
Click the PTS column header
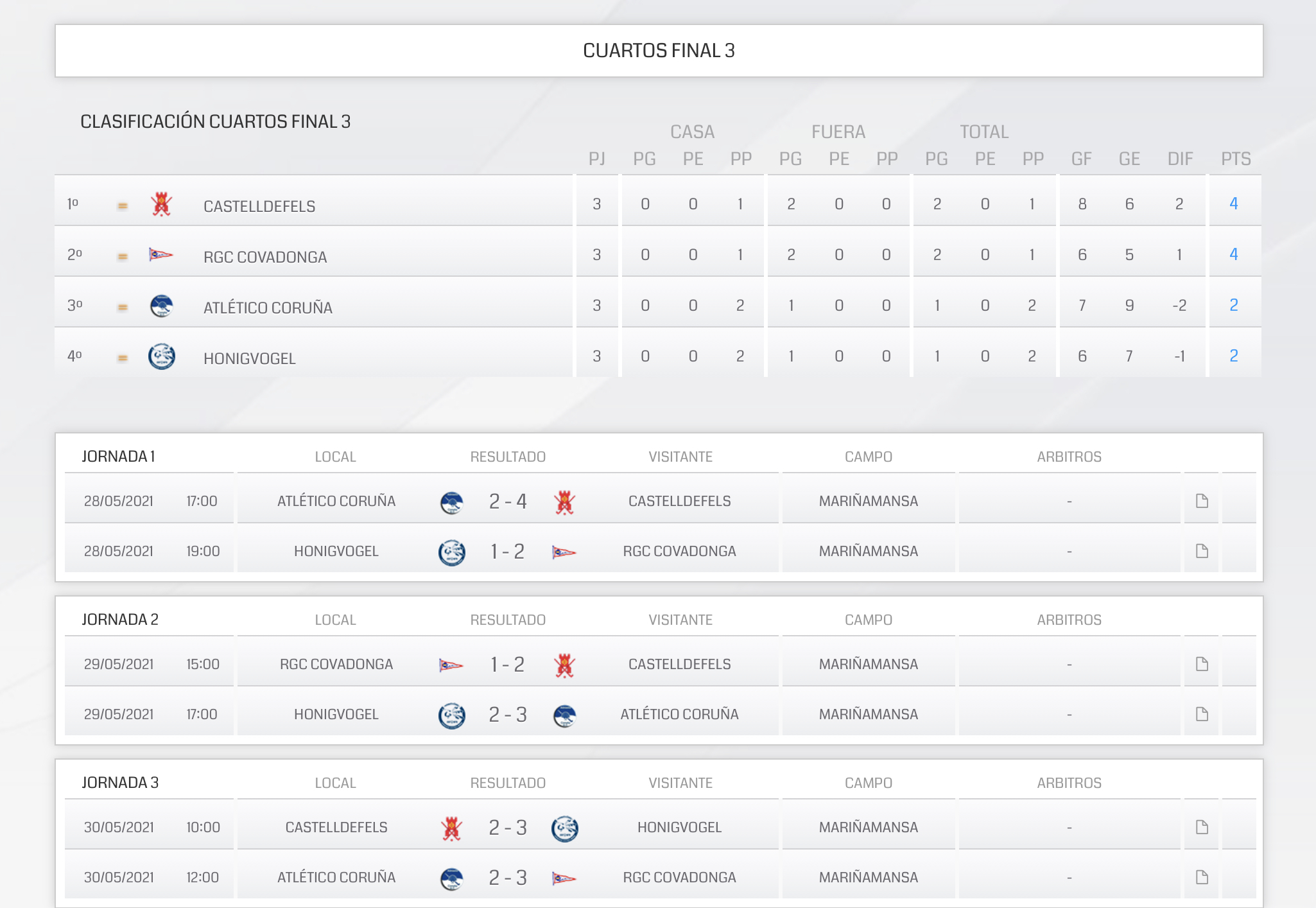tap(1236, 159)
